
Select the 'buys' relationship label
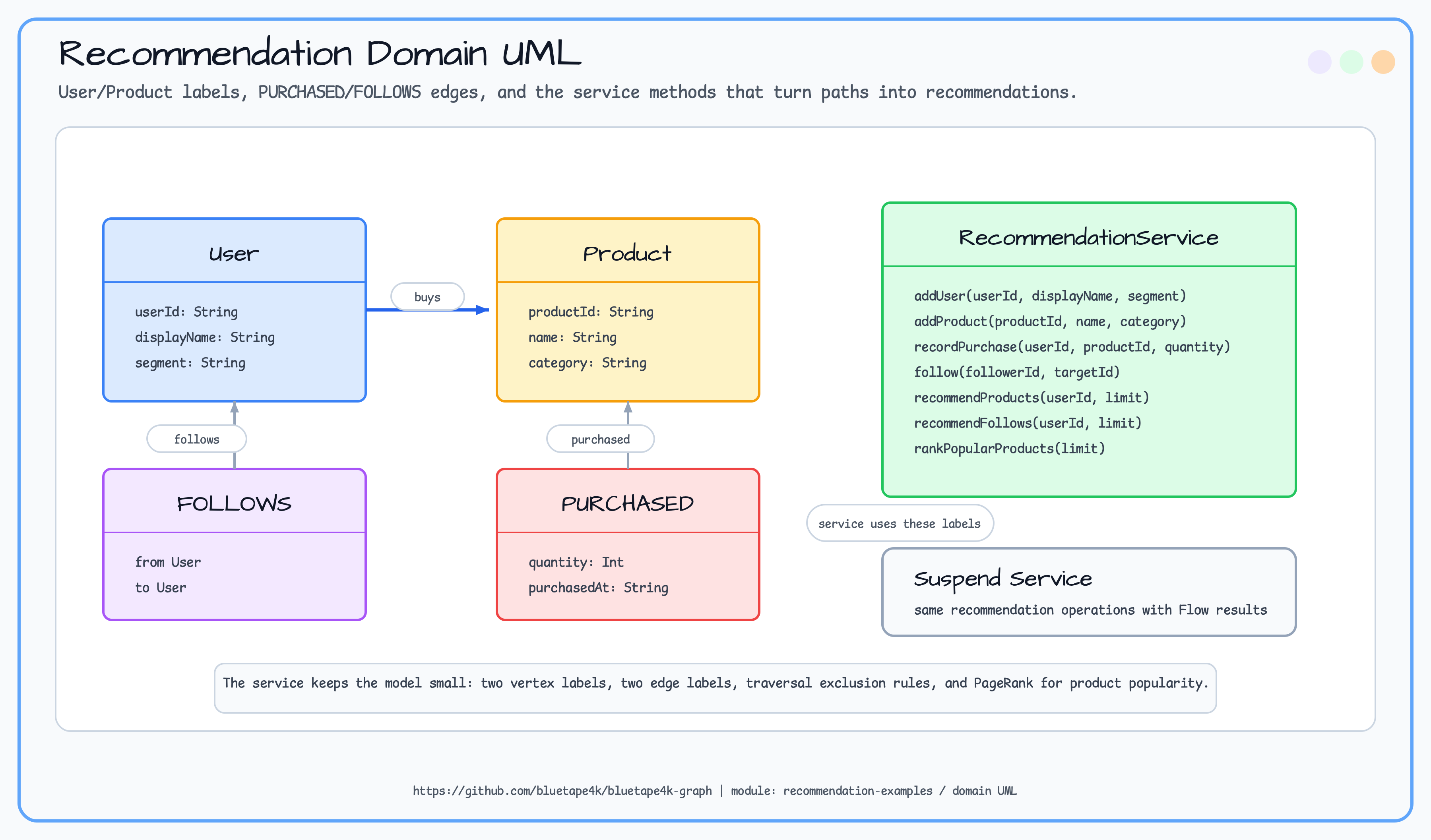tap(428, 297)
